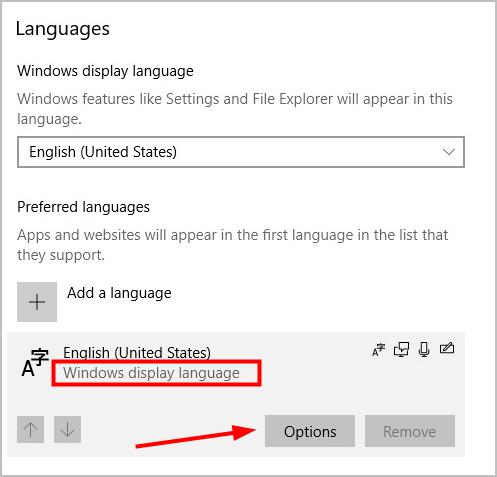Click the Languages page heading

[x=63, y=29]
